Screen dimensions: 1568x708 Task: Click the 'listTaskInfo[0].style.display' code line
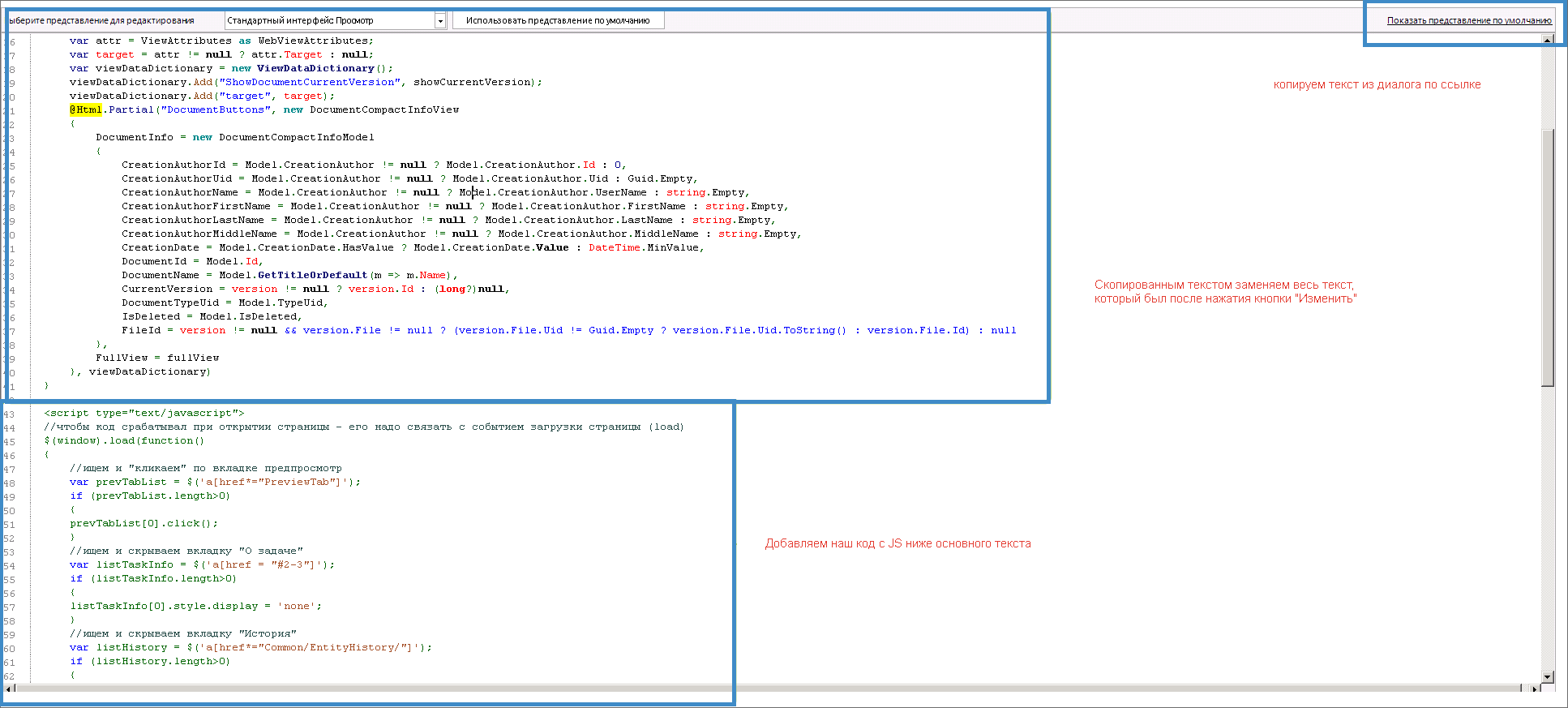[164, 606]
